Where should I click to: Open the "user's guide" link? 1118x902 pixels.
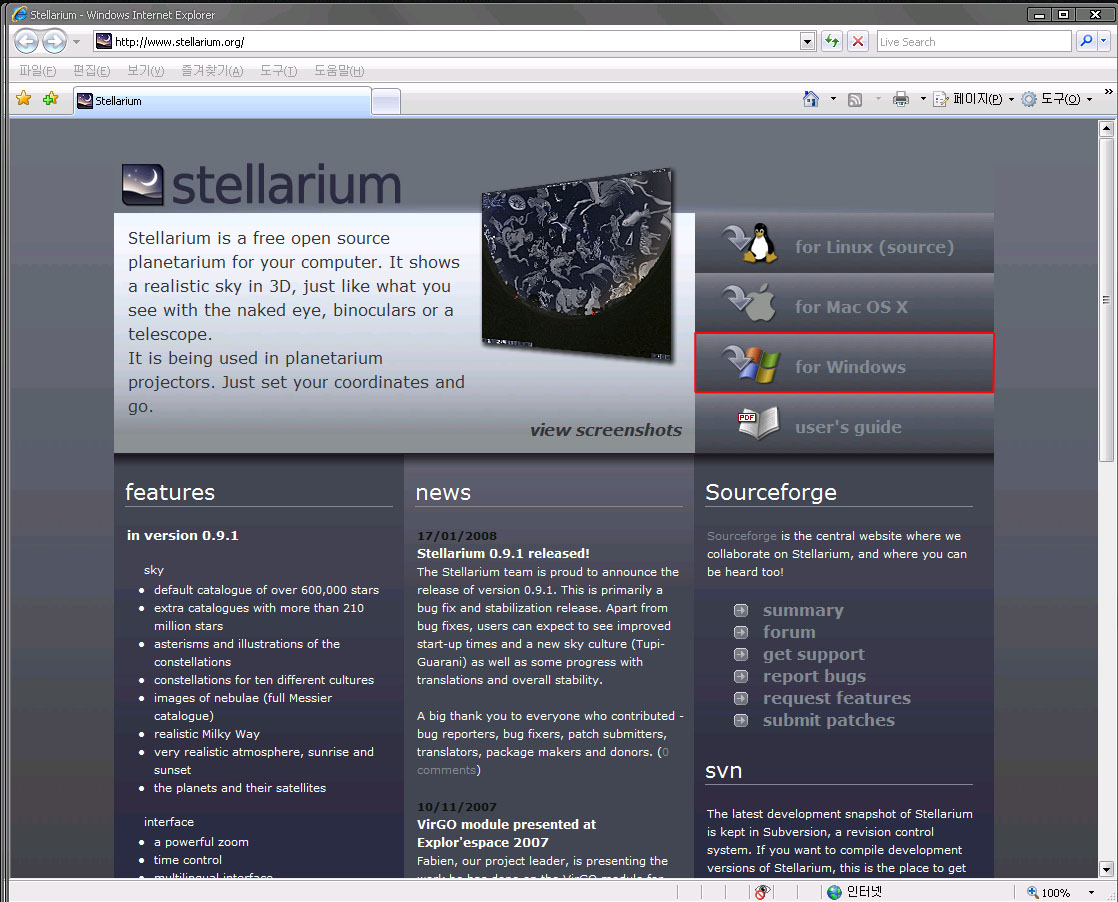click(848, 427)
